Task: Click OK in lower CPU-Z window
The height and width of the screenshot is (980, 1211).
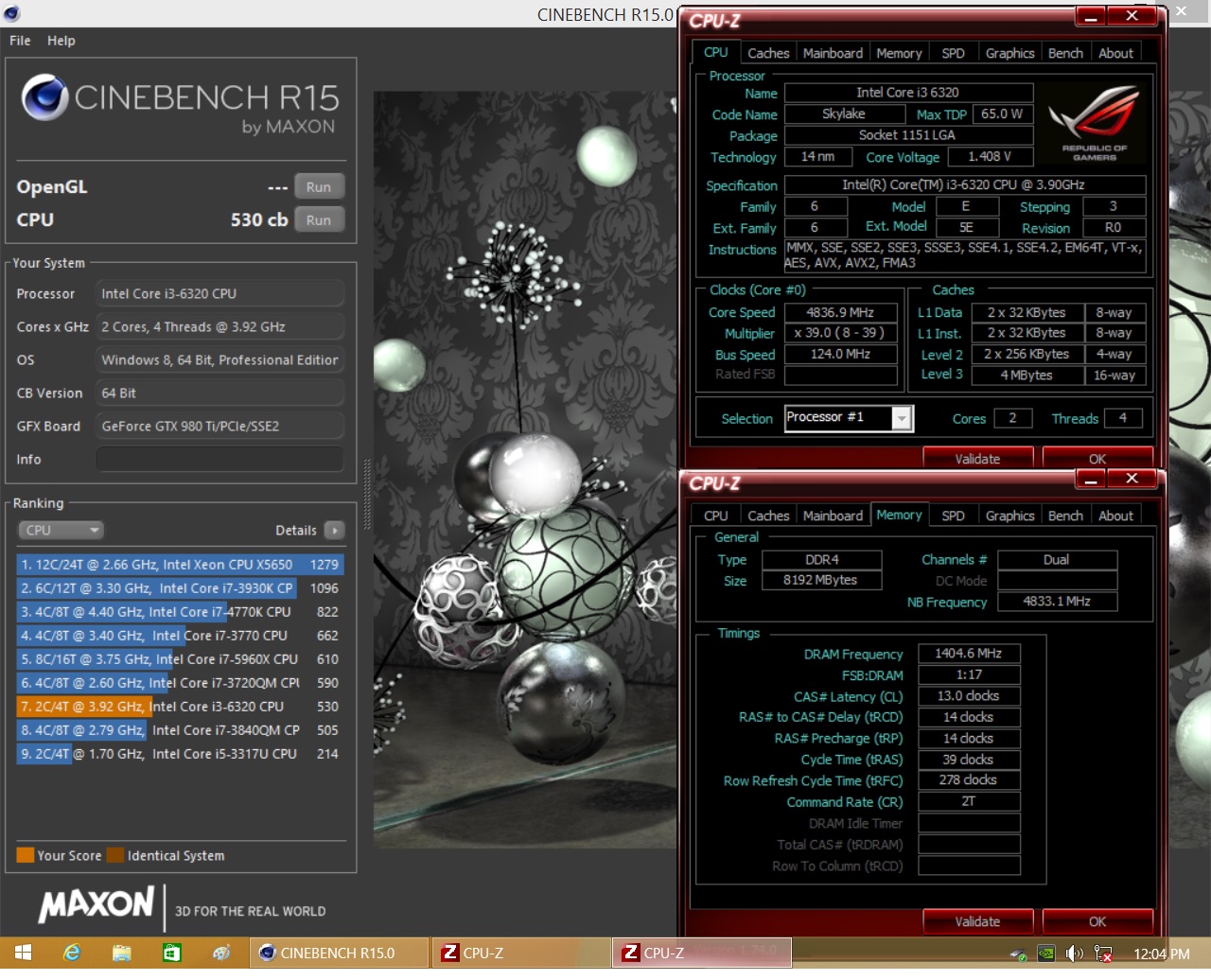Action: coord(1097,921)
